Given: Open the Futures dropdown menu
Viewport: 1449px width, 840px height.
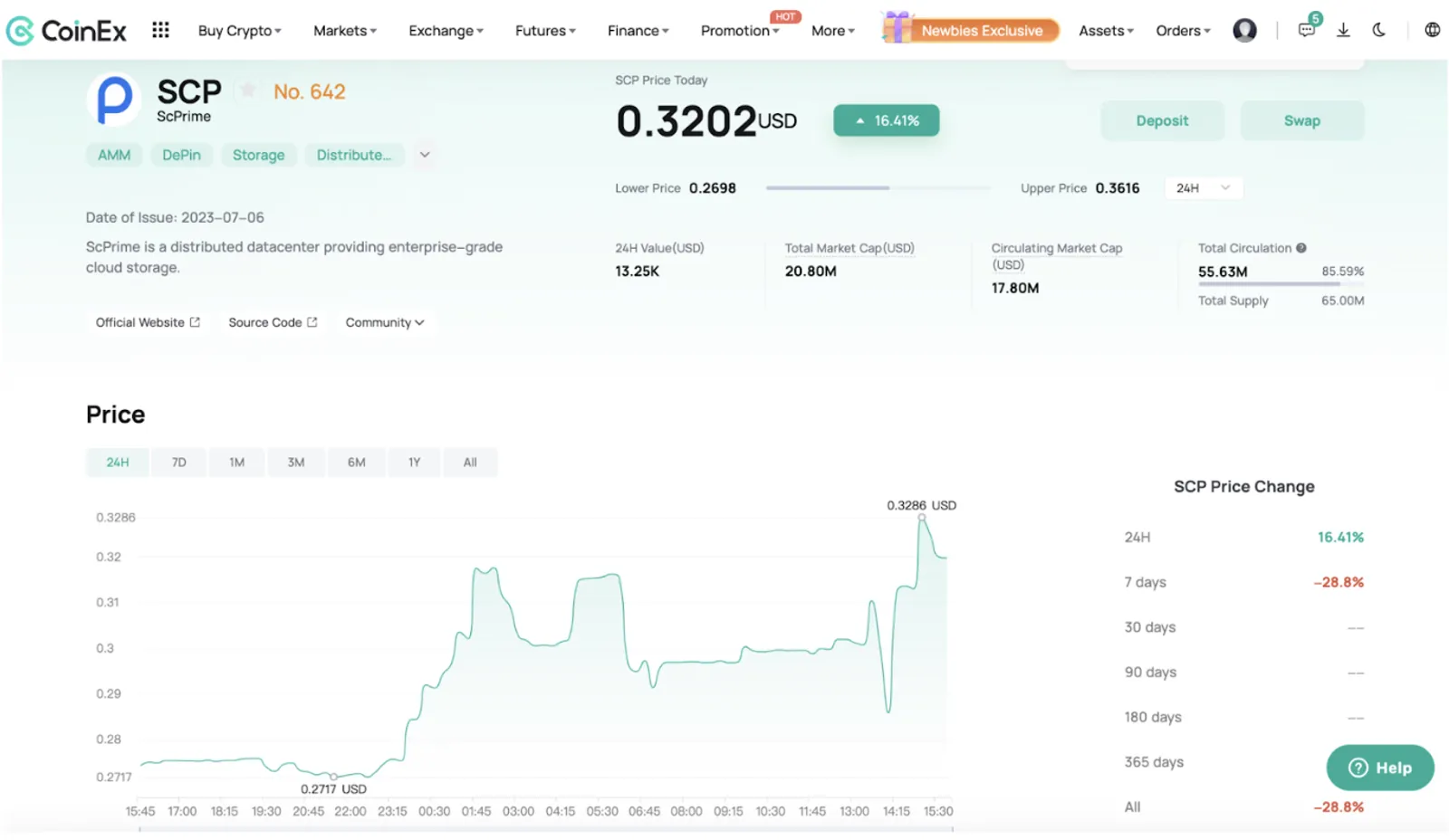Looking at the screenshot, I should click(x=545, y=31).
